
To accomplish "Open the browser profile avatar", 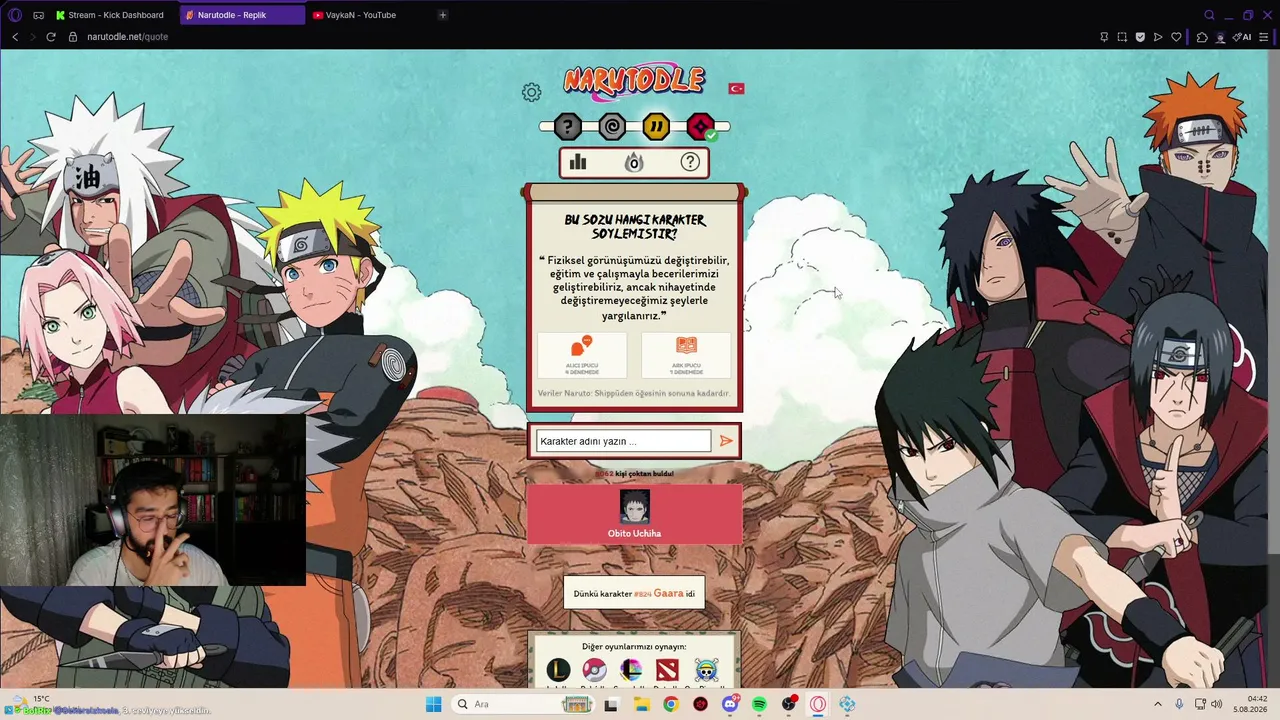I will click(x=1220, y=37).
